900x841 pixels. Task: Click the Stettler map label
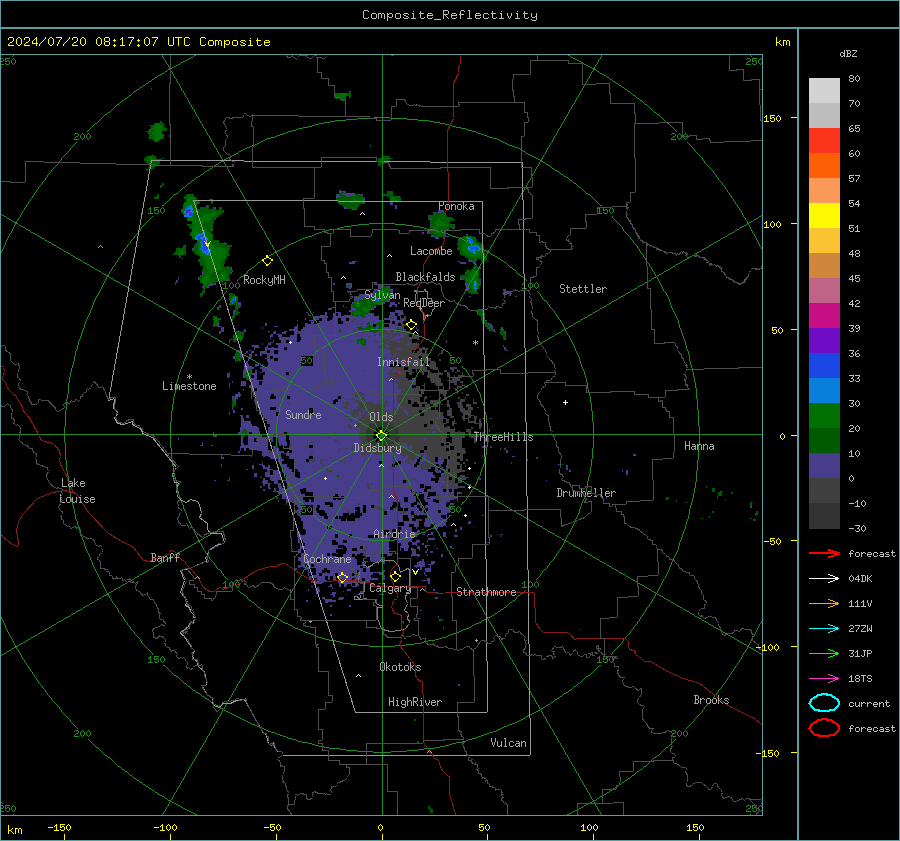[x=583, y=289]
